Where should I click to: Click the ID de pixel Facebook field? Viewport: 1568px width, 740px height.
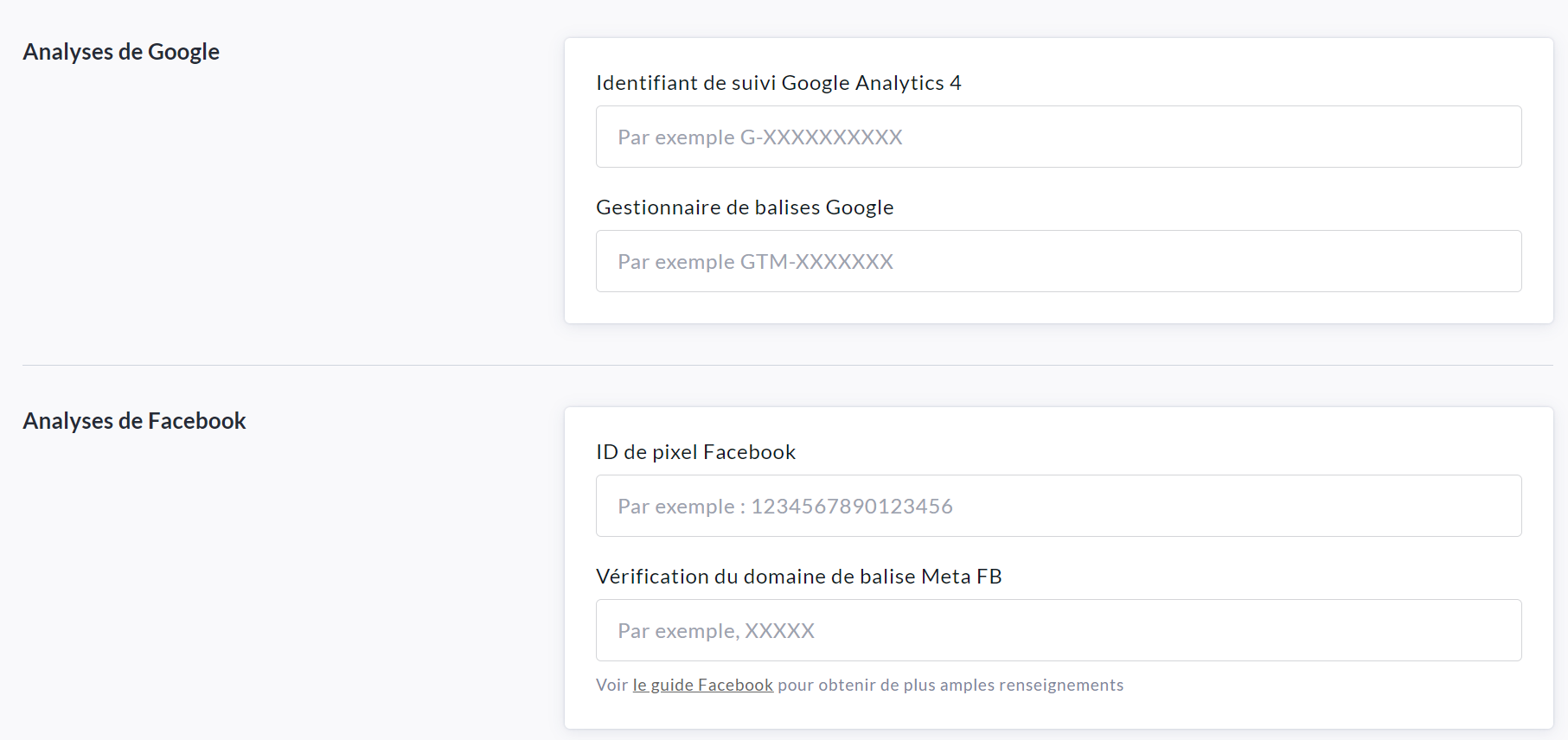[x=1058, y=506]
